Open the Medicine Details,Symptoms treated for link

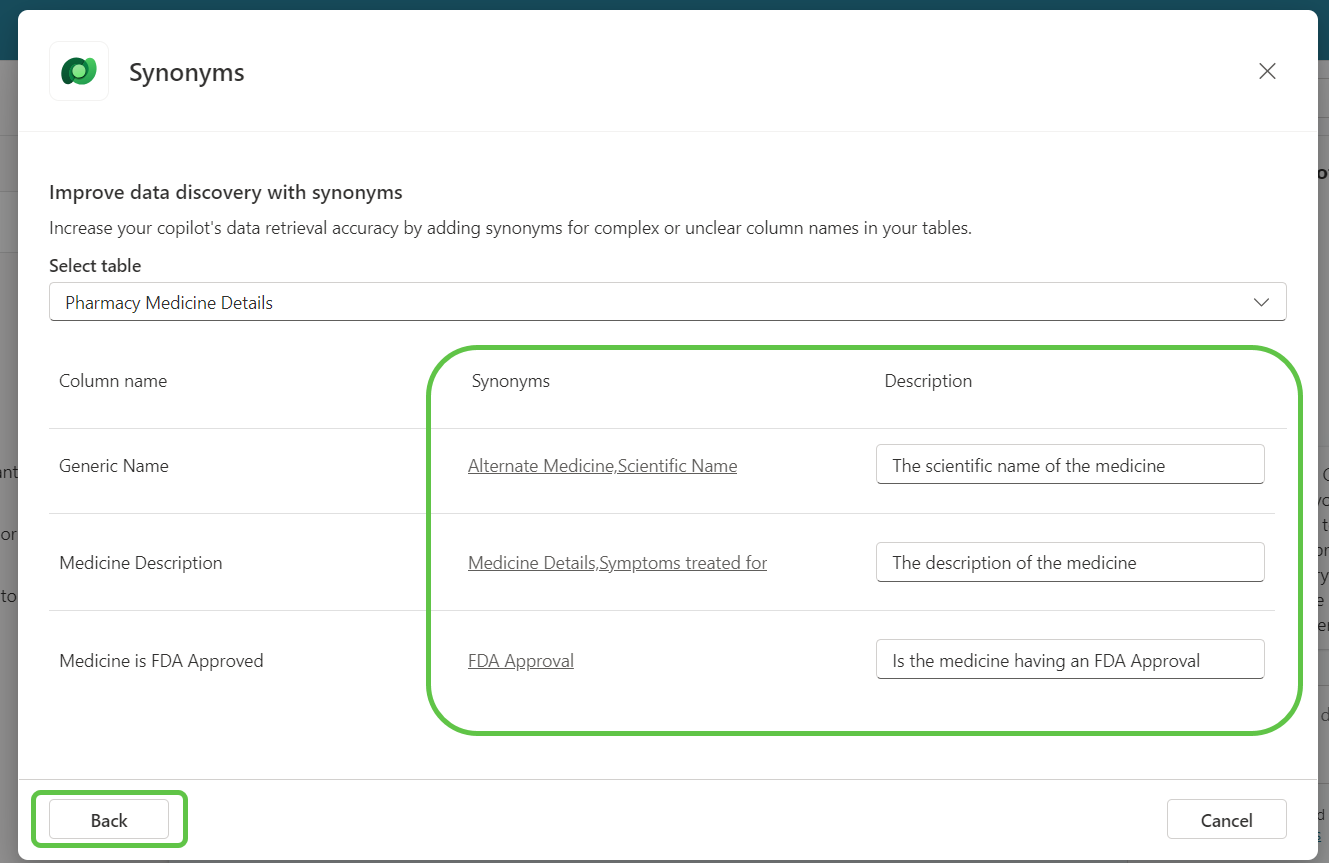[x=617, y=563]
